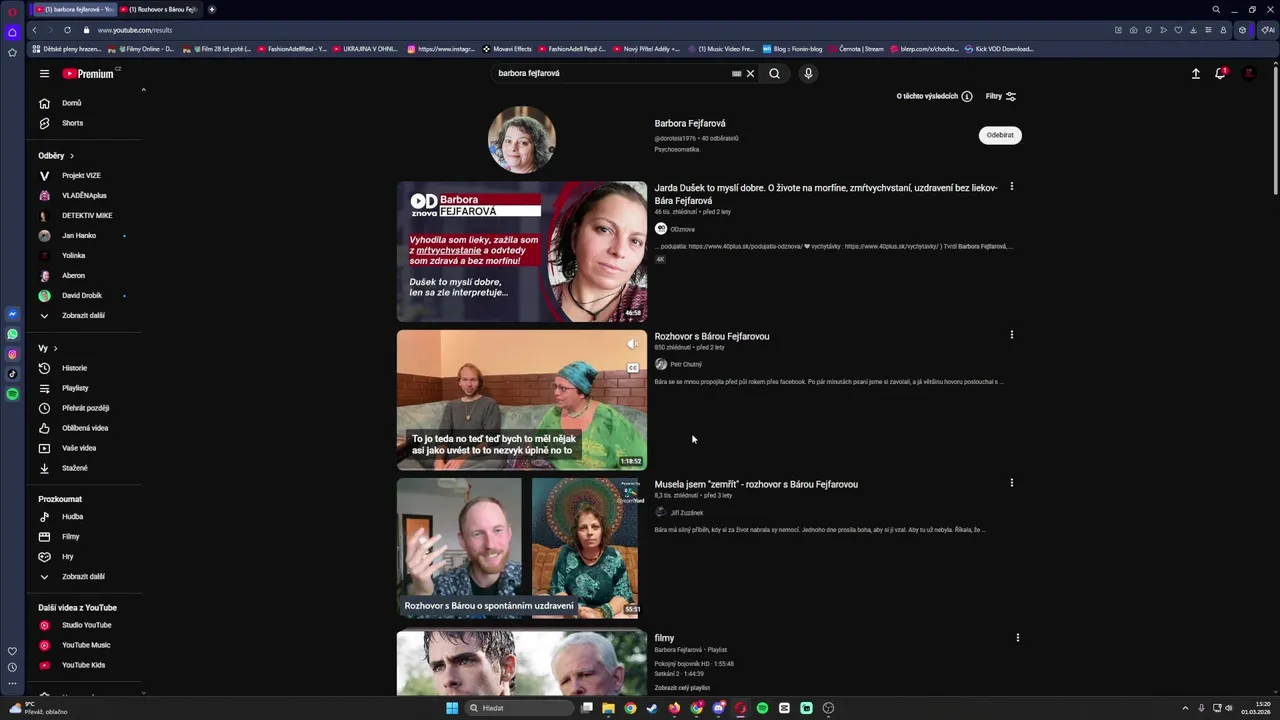Click the YouTube Premium logo
The width and height of the screenshot is (1280, 720).
90,73
